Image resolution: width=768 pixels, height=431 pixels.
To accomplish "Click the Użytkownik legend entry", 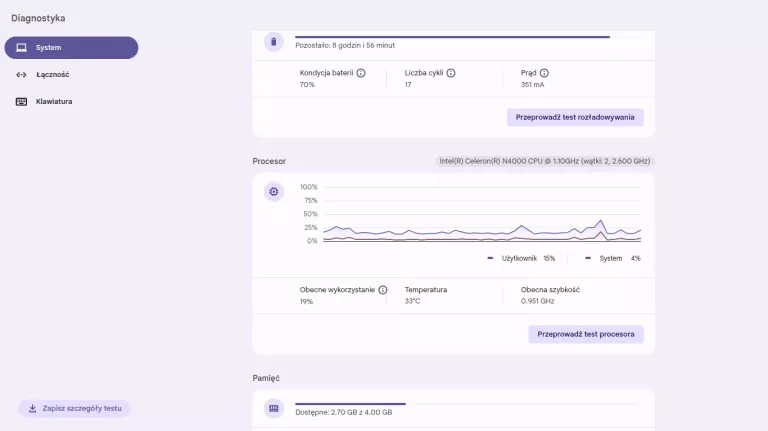I will tap(521, 258).
